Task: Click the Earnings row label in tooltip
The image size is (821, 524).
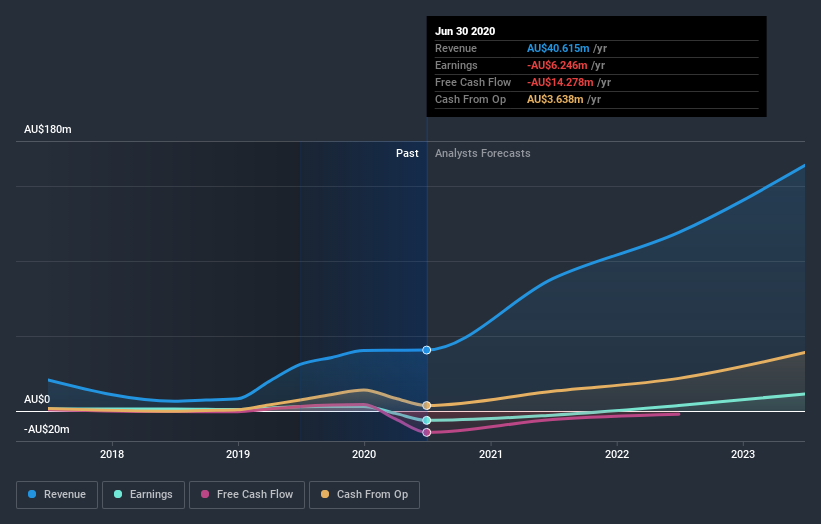Action: pos(457,65)
